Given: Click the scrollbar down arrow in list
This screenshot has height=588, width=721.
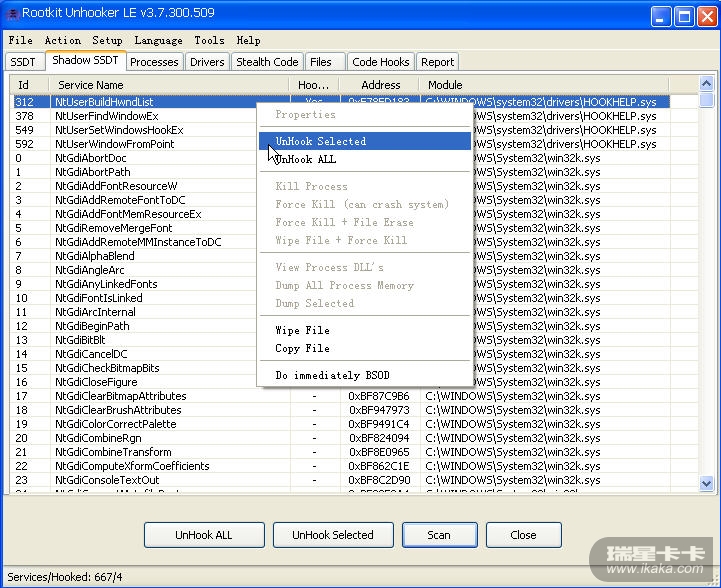Looking at the screenshot, I should [x=707, y=483].
